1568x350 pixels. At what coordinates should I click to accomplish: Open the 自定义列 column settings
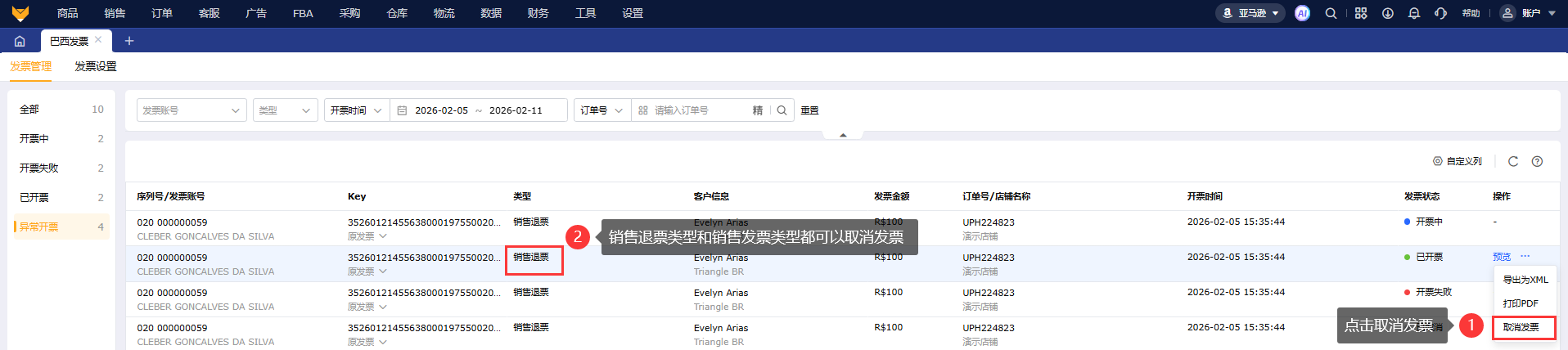point(1458,161)
